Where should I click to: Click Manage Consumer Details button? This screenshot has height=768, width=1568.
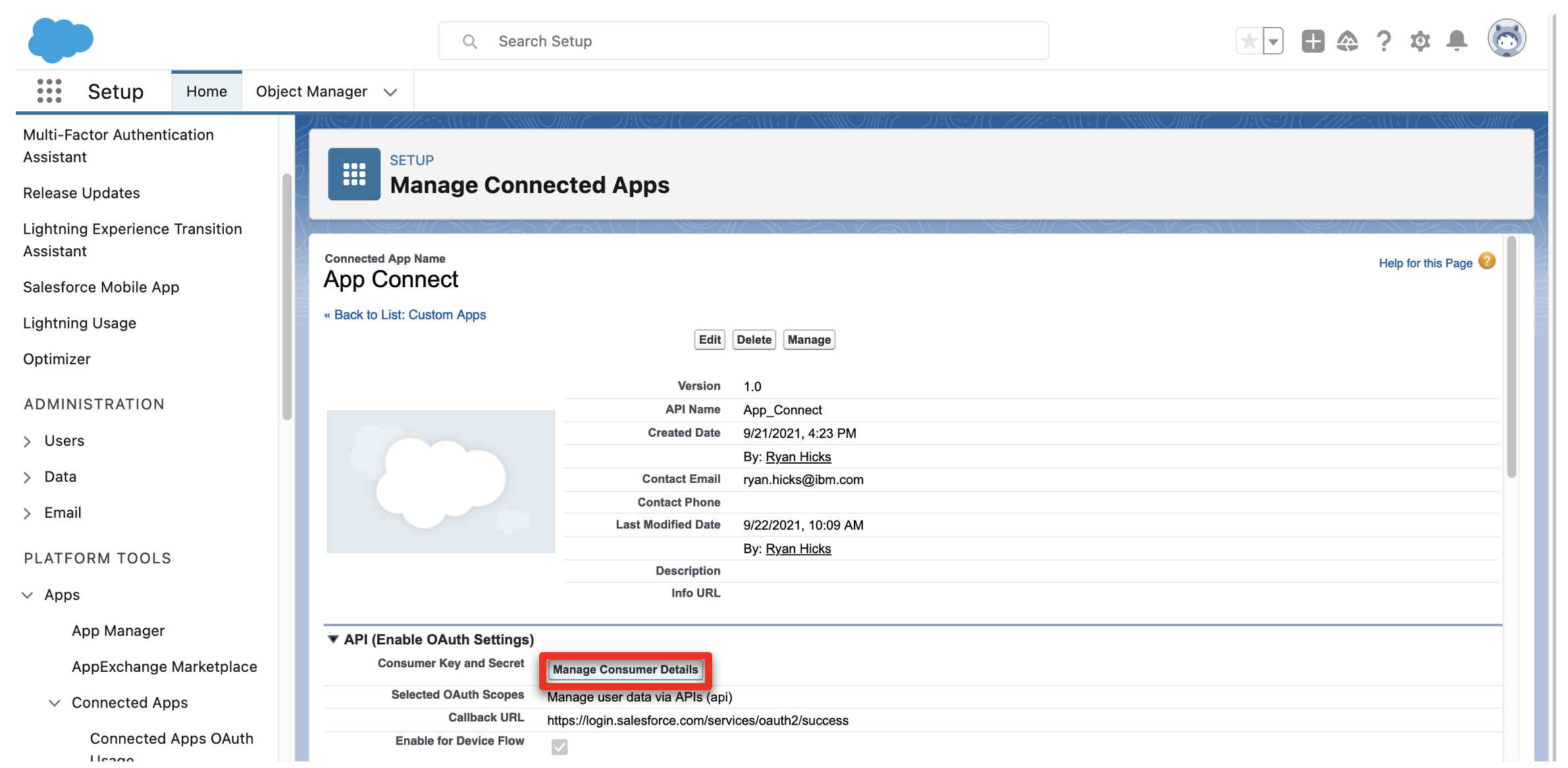[x=625, y=670]
